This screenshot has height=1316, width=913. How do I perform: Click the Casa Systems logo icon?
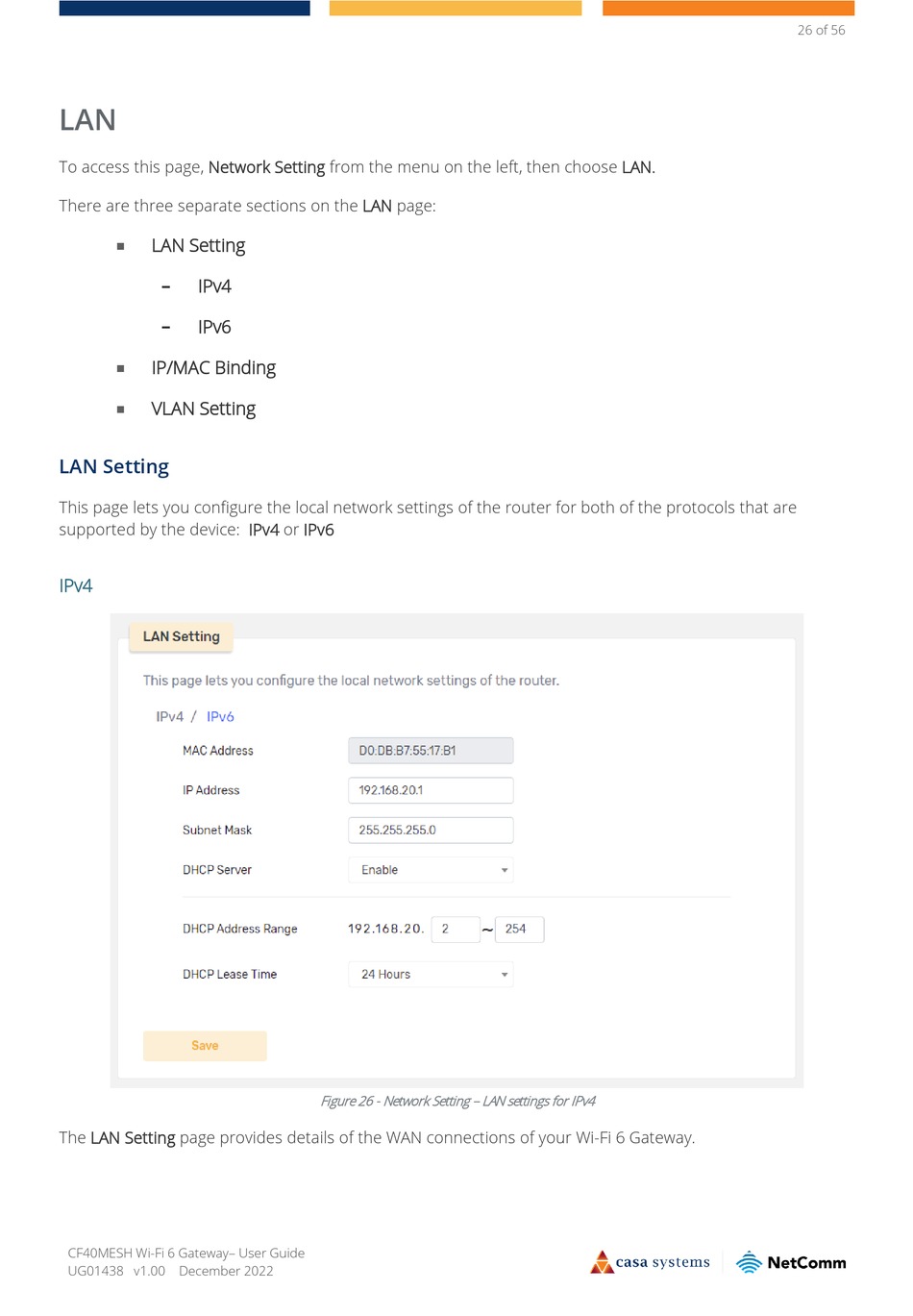603,1262
